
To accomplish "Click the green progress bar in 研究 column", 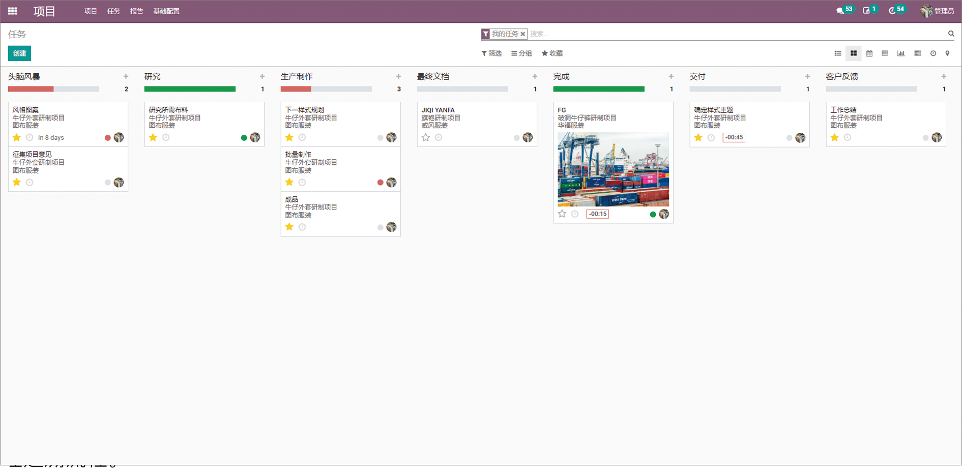I will (189, 89).
